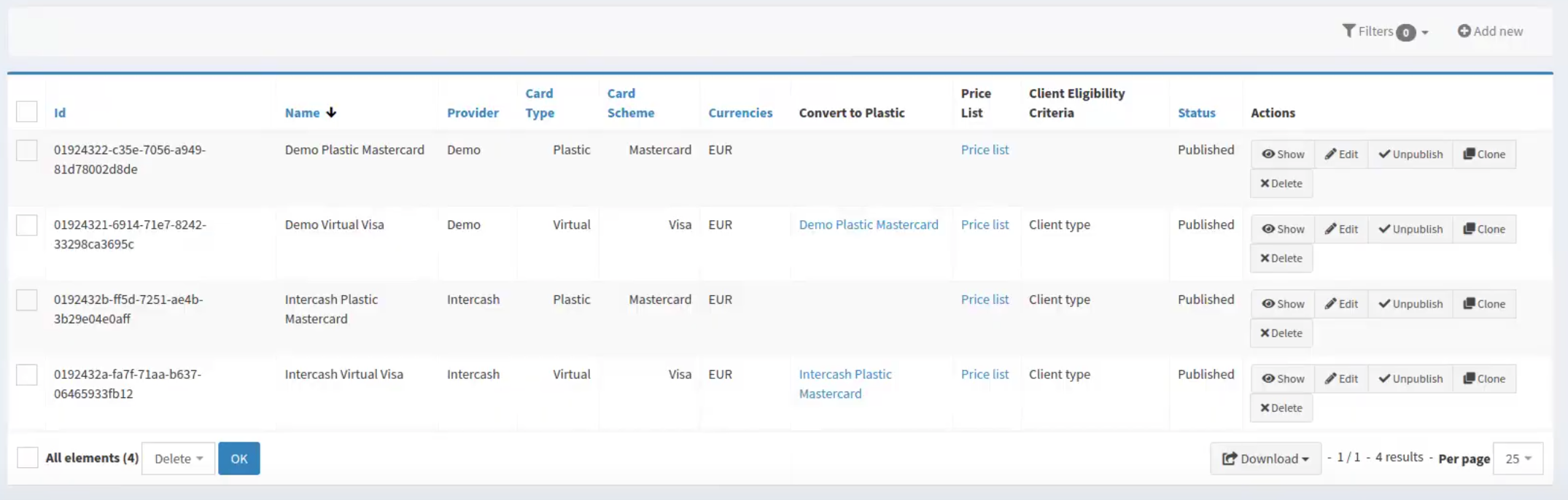Expand the Download dropdown menu
Image resolution: width=1568 pixels, height=500 pixels.
(x=1265, y=458)
